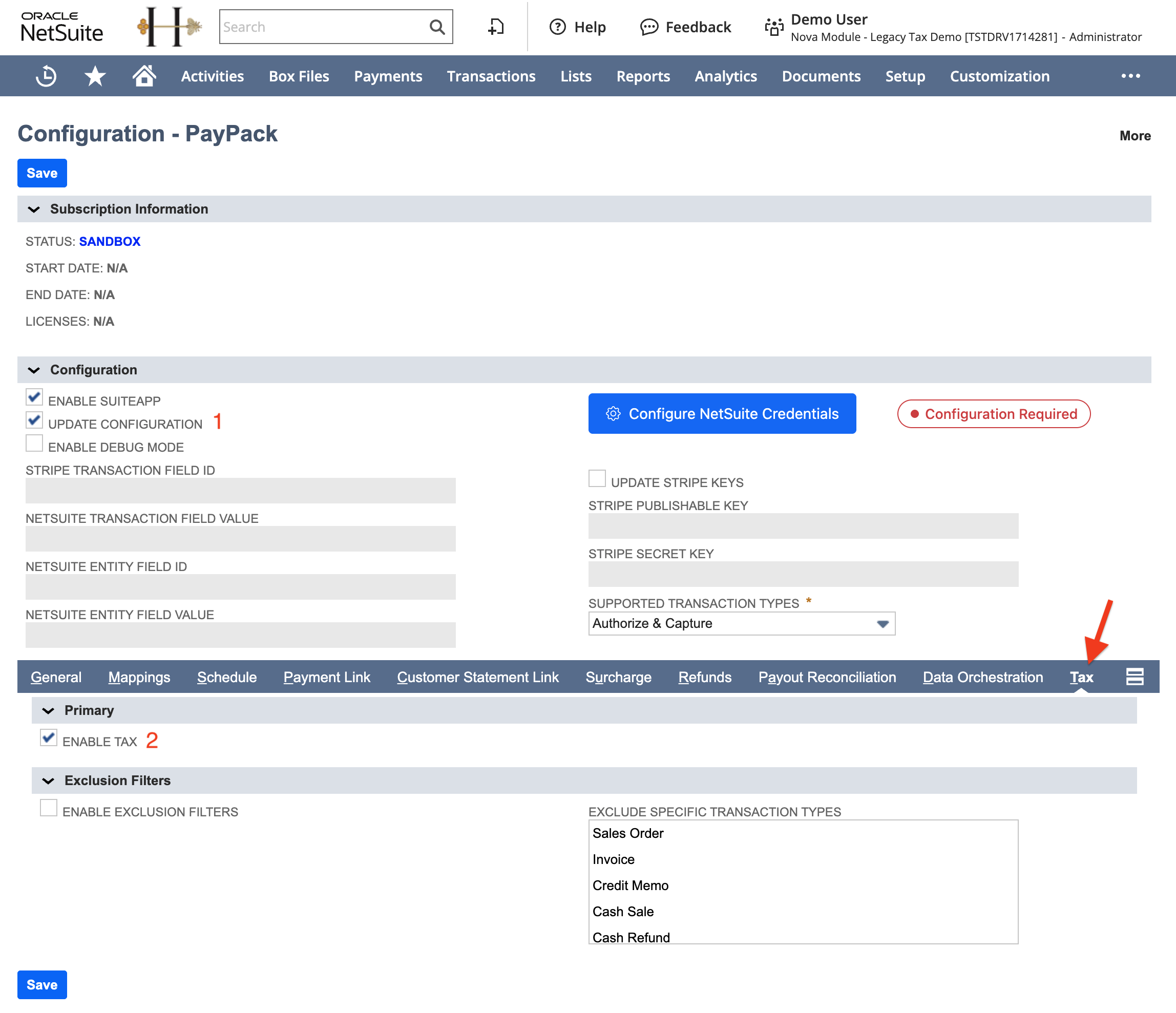
Task: Open the Recent Records clock icon
Action: coord(46,76)
